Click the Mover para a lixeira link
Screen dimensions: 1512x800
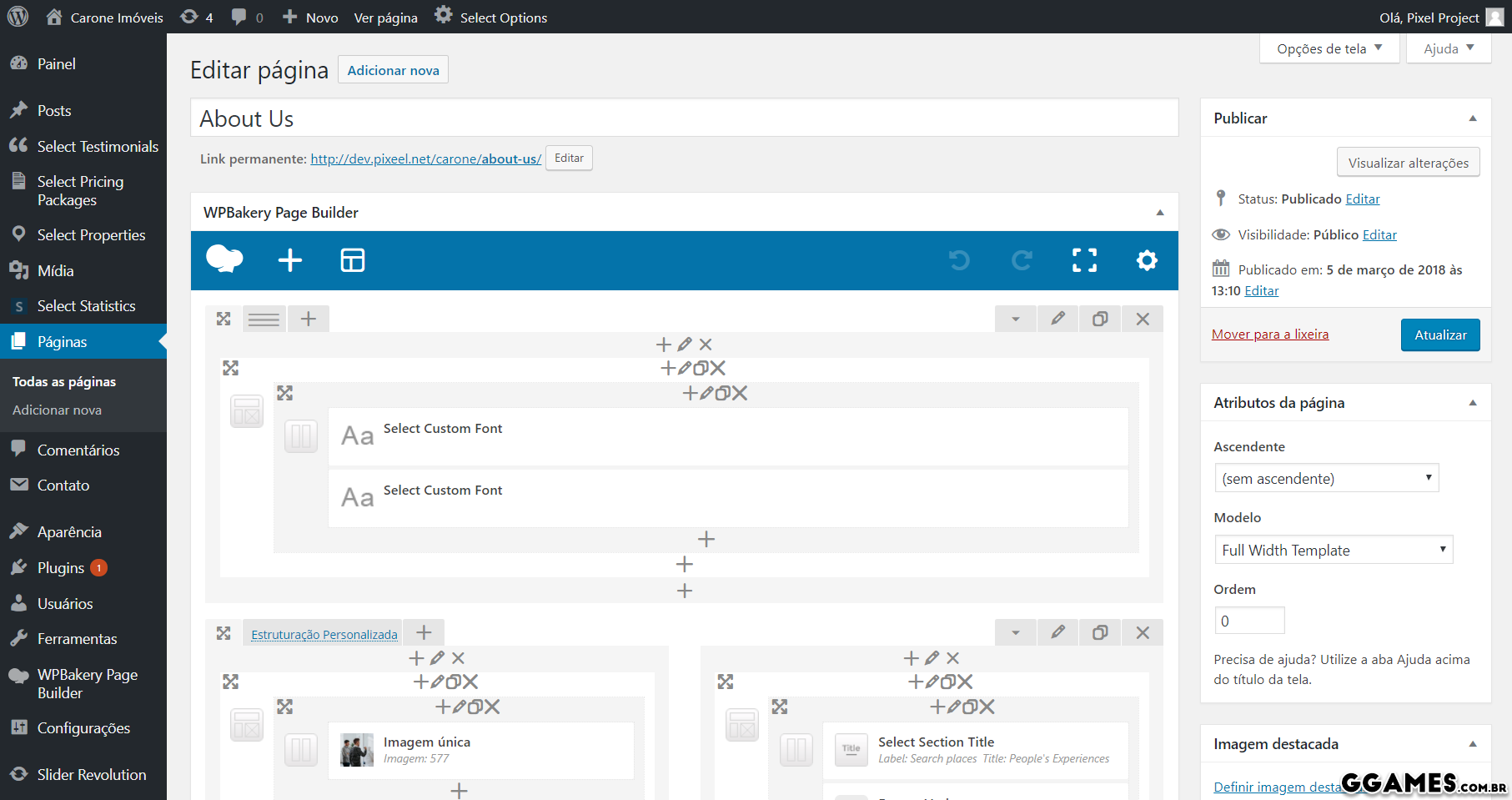[1269, 335]
